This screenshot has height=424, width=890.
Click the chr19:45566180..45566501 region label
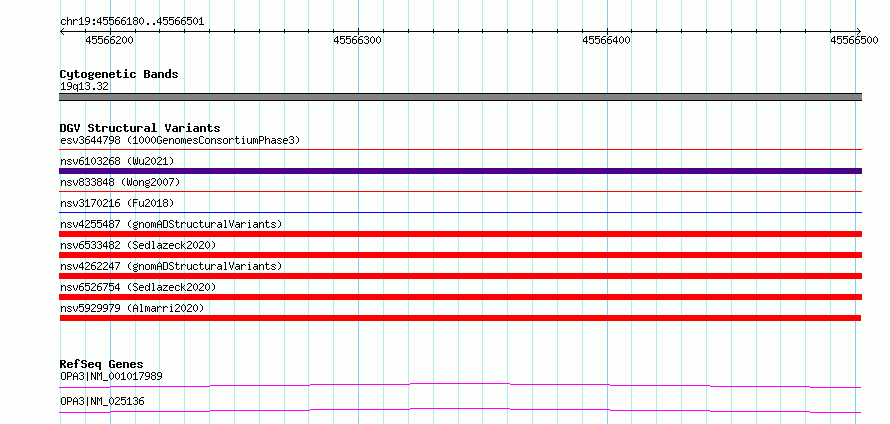coord(132,22)
